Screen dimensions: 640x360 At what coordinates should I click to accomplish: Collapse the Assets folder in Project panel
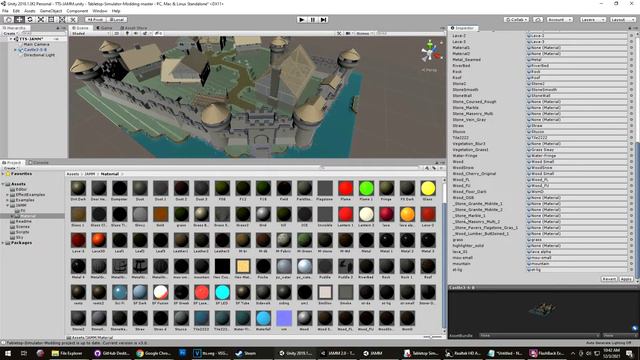pyautogui.click(x=3, y=184)
